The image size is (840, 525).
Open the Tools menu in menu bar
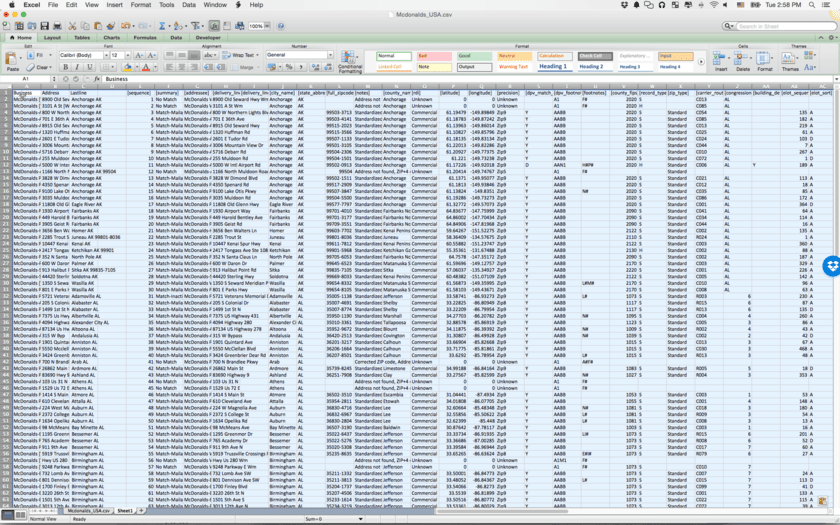(x=167, y=5)
